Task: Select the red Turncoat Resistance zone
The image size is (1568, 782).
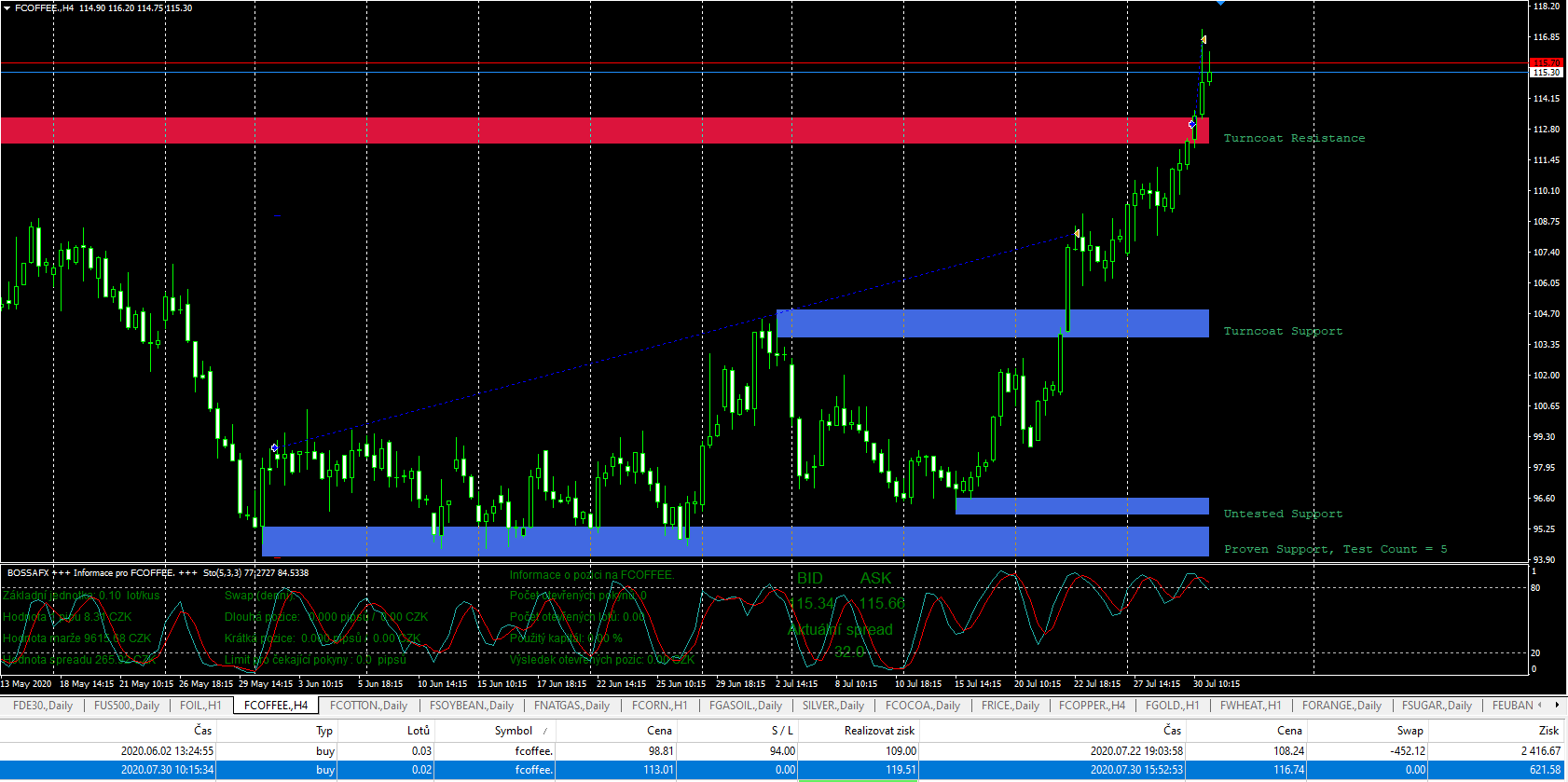Action: [x=597, y=130]
